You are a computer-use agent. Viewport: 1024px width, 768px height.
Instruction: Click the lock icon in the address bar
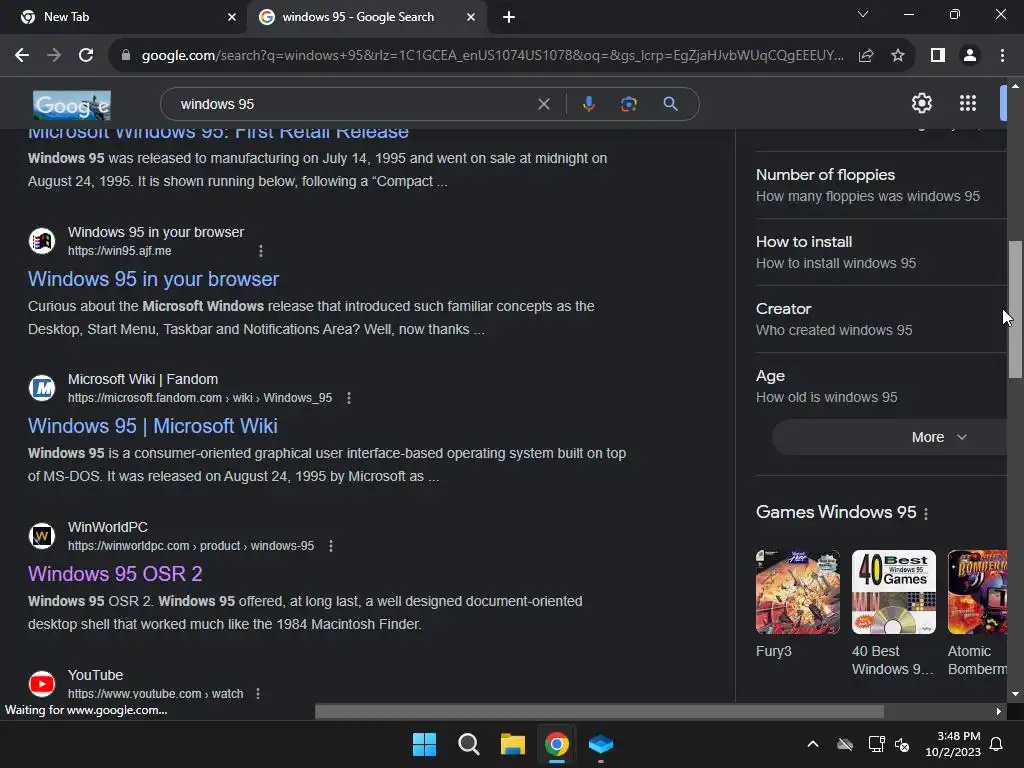(x=126, y=56)
